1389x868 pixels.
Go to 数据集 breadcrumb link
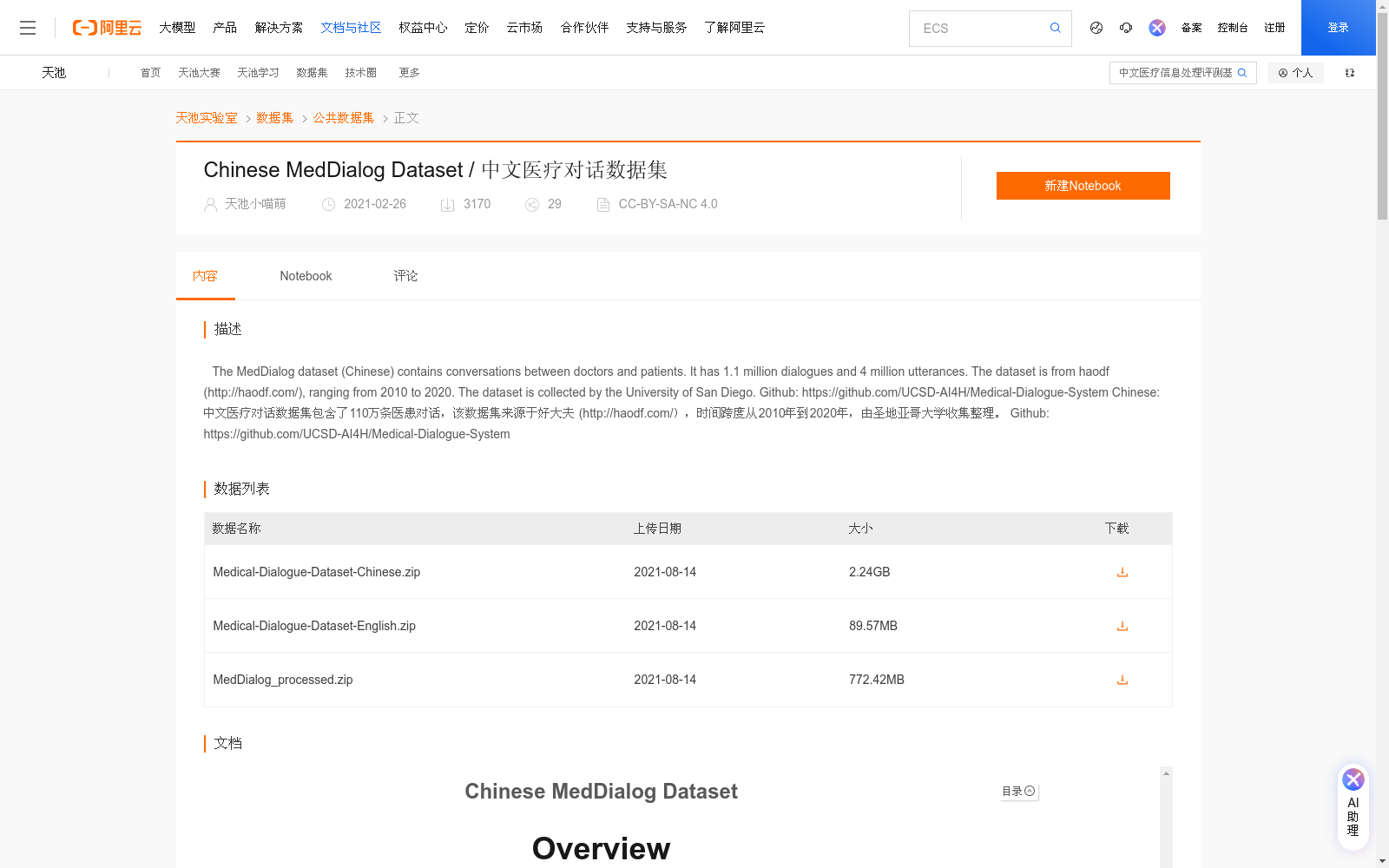click(275, 118)
